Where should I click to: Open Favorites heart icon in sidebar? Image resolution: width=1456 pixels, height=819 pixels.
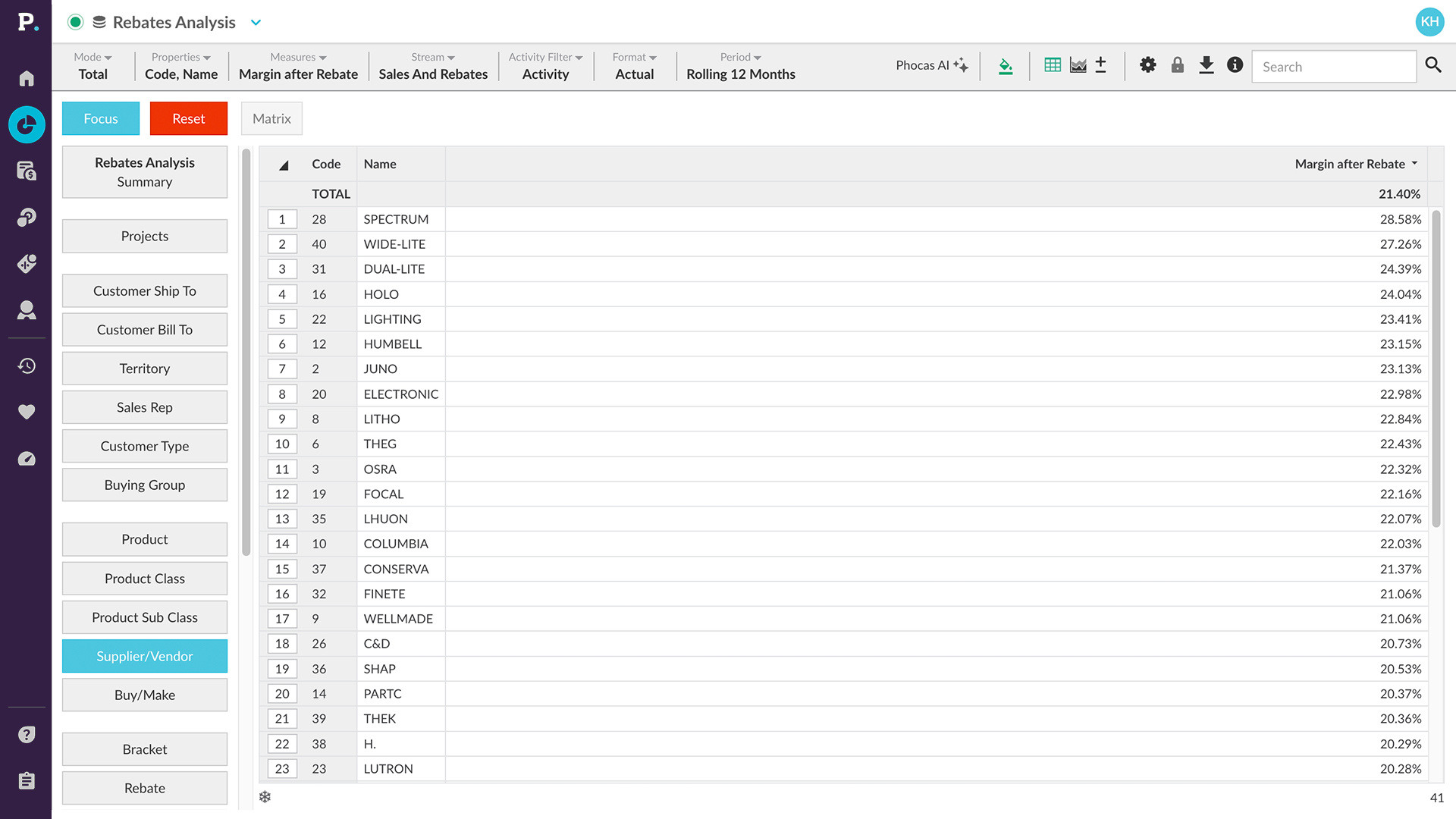[27, 412]
